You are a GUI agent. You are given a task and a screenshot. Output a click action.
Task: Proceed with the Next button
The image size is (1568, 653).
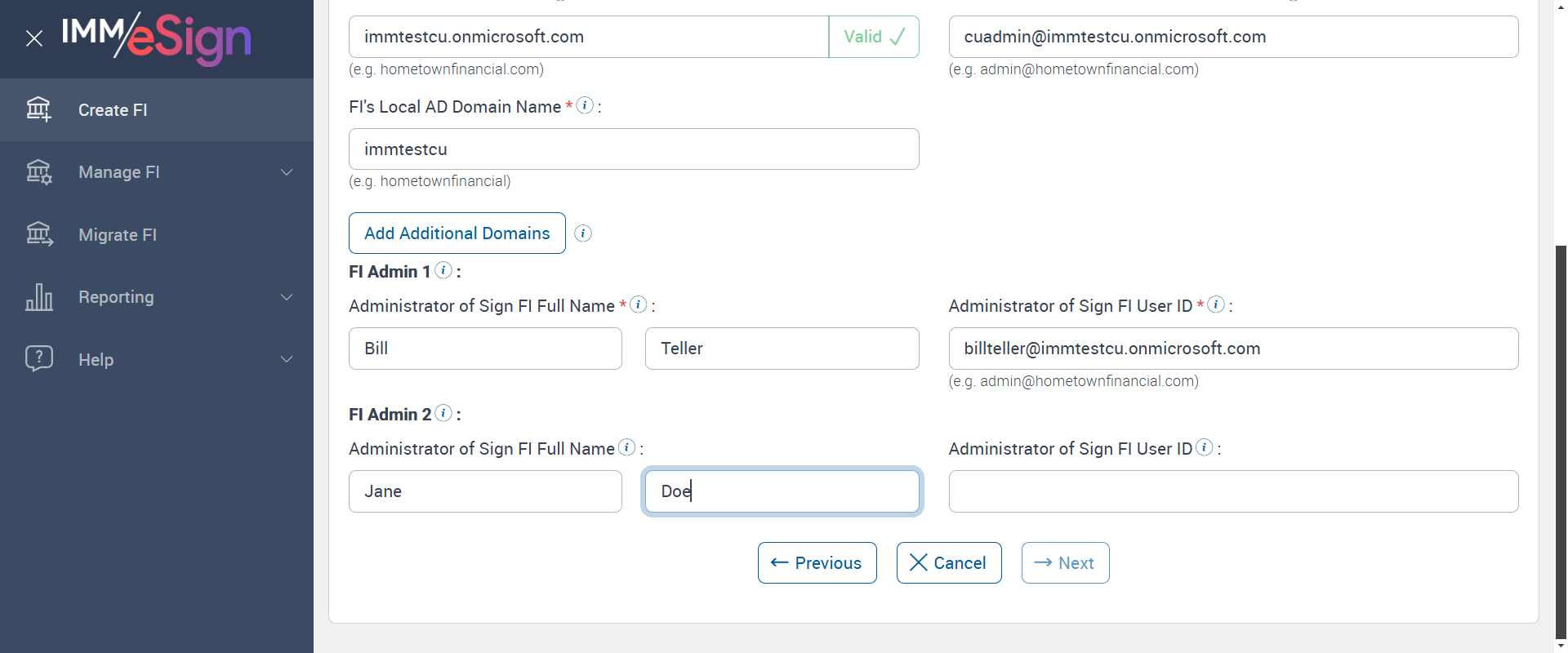(1065, 563)
